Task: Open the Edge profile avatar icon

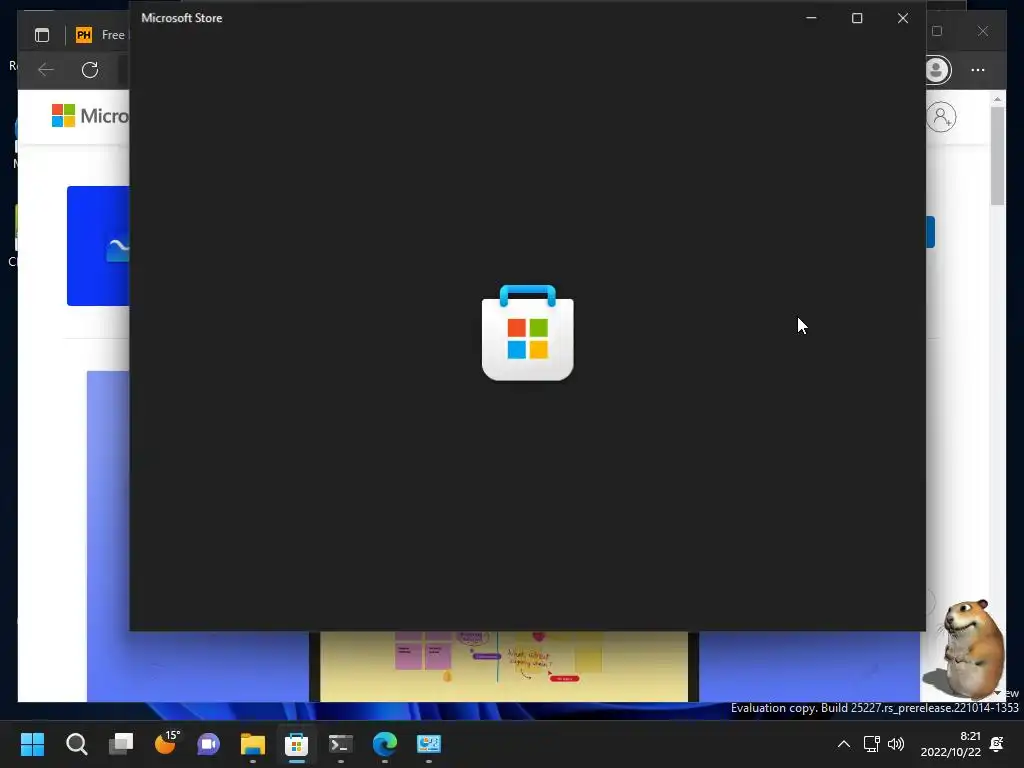Action: click(936, 70)
